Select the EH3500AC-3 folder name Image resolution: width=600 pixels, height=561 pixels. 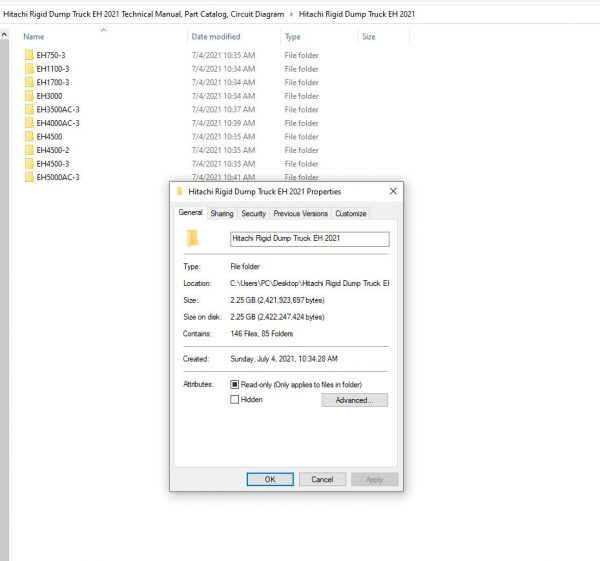58,109
